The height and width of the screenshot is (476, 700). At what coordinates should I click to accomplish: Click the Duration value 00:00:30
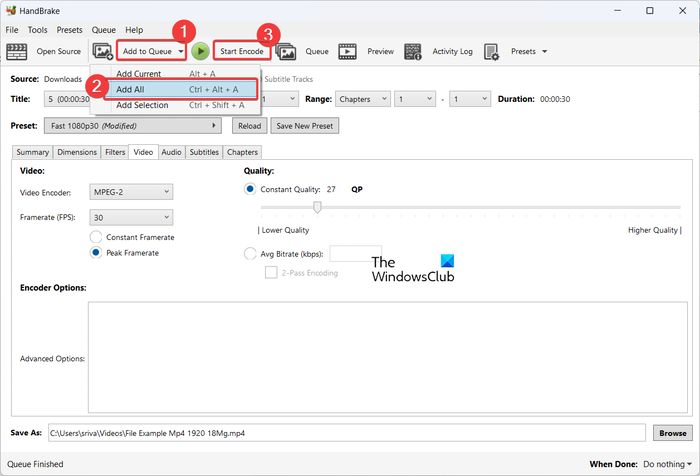click(555, 99)
